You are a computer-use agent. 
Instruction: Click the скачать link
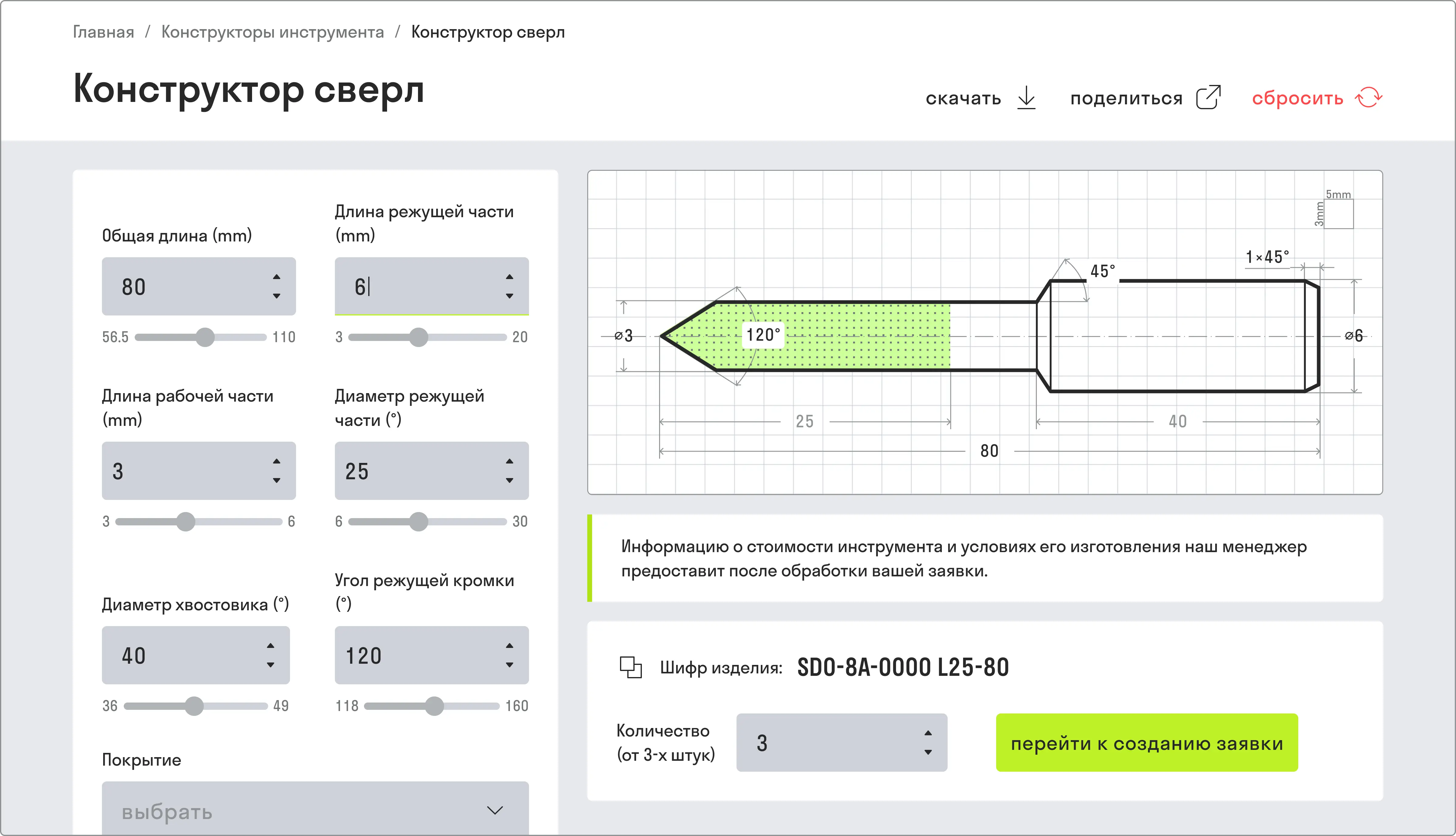coord(963,98)
